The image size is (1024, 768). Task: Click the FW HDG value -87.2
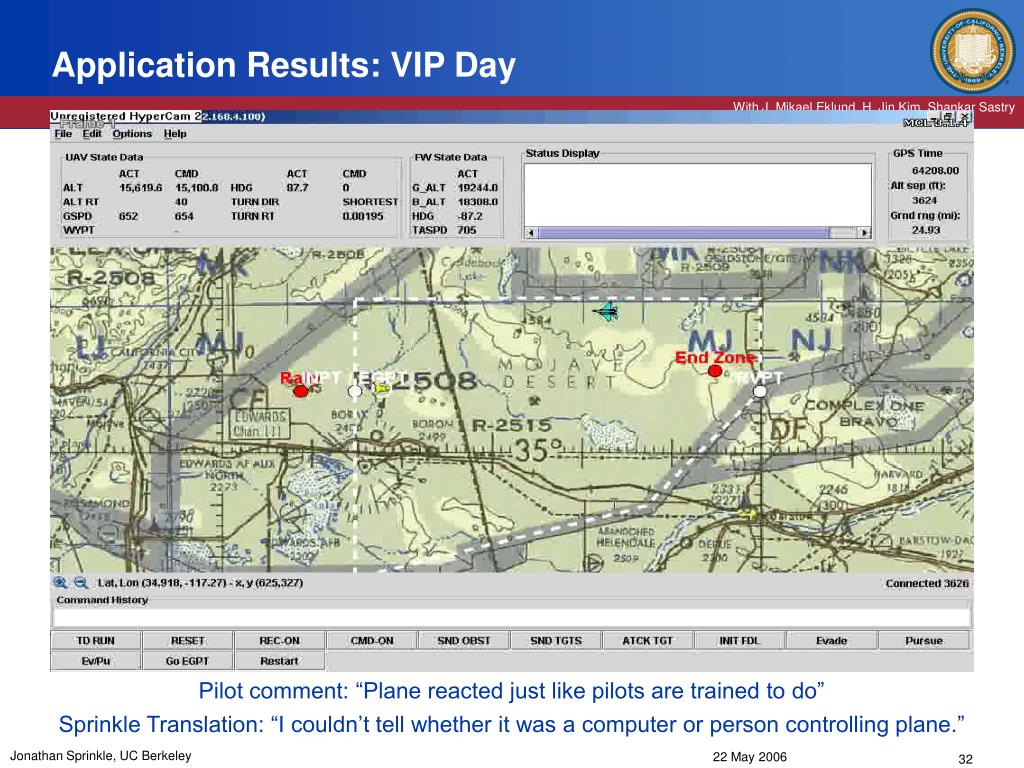(470, 216)
